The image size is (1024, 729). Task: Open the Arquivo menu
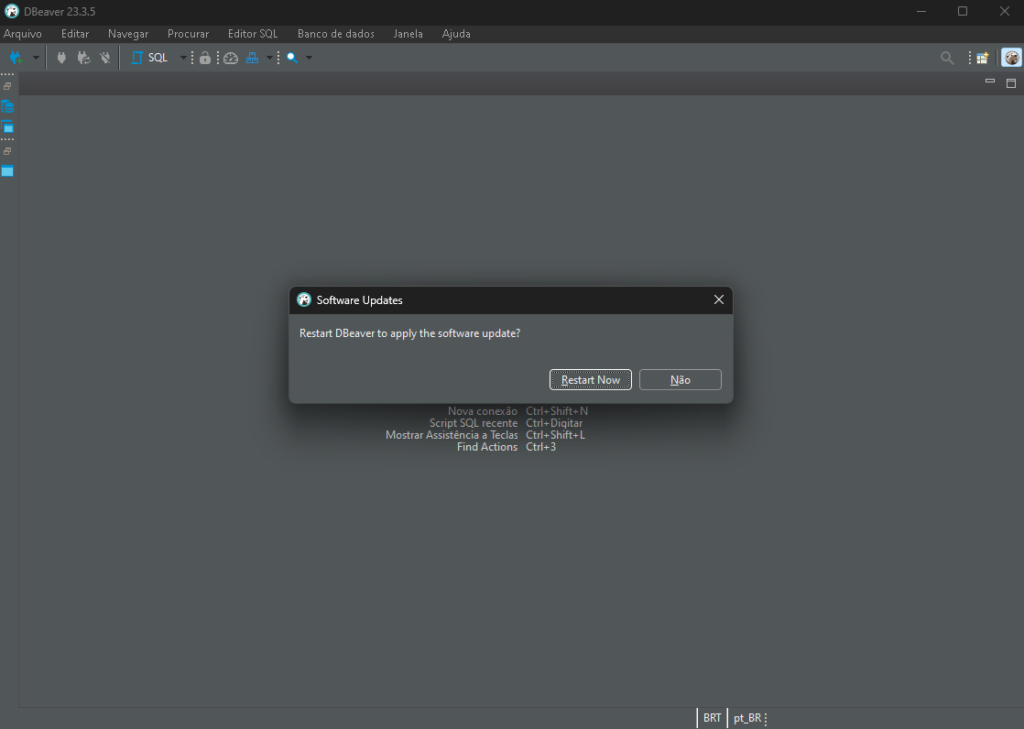(x=23, y=34)
